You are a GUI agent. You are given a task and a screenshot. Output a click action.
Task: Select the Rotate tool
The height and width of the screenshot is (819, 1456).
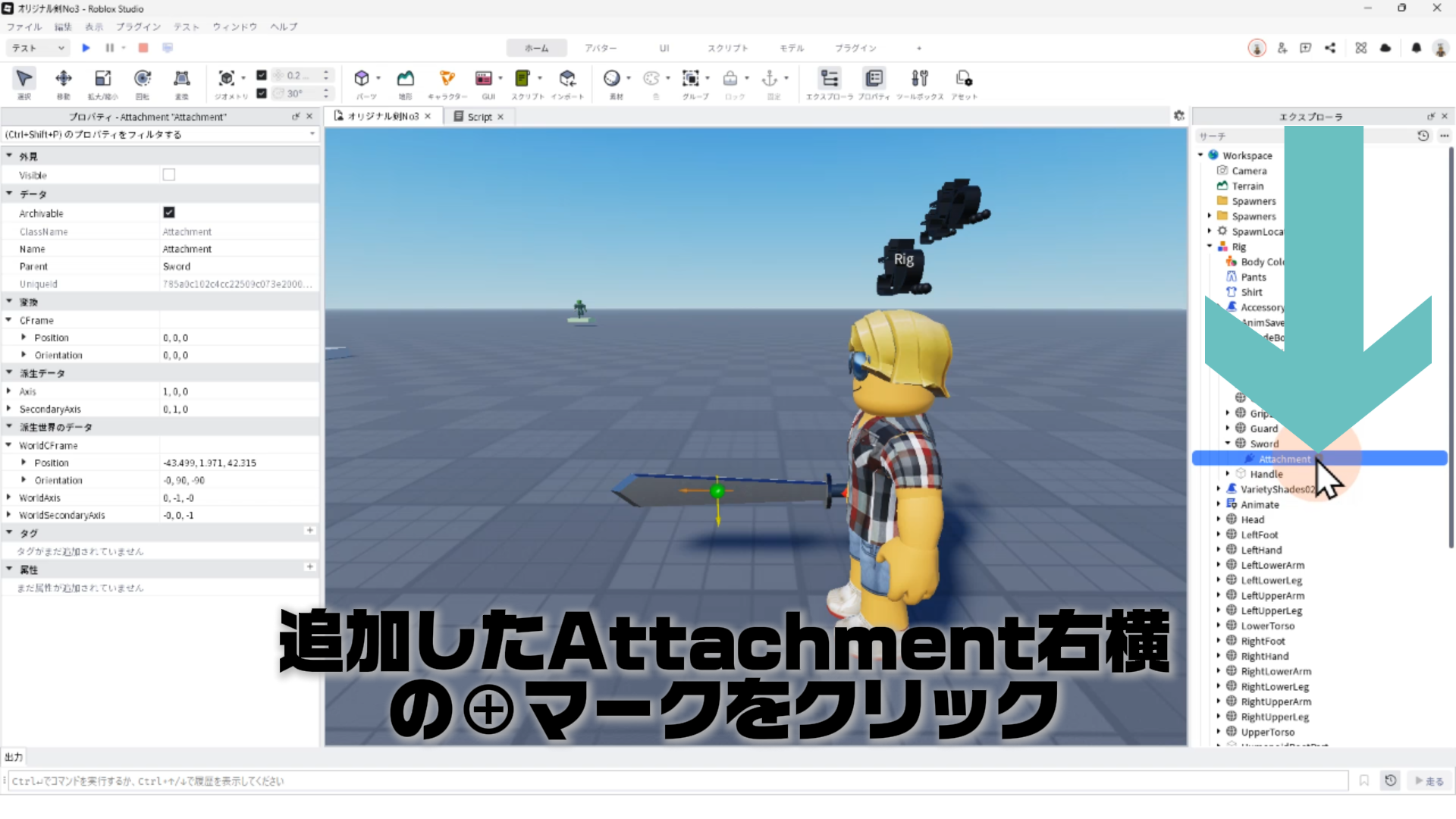pyautogui.click(x=142, y=79)
